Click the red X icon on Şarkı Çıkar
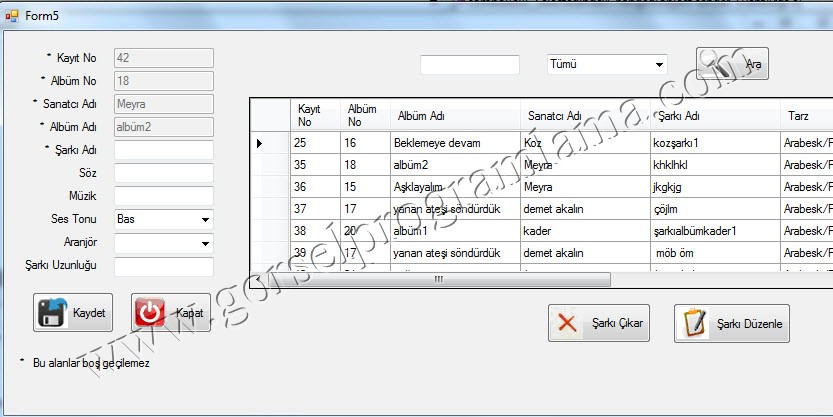The height and width of the screenshot is (417, 833). click(x=568, y=323)
